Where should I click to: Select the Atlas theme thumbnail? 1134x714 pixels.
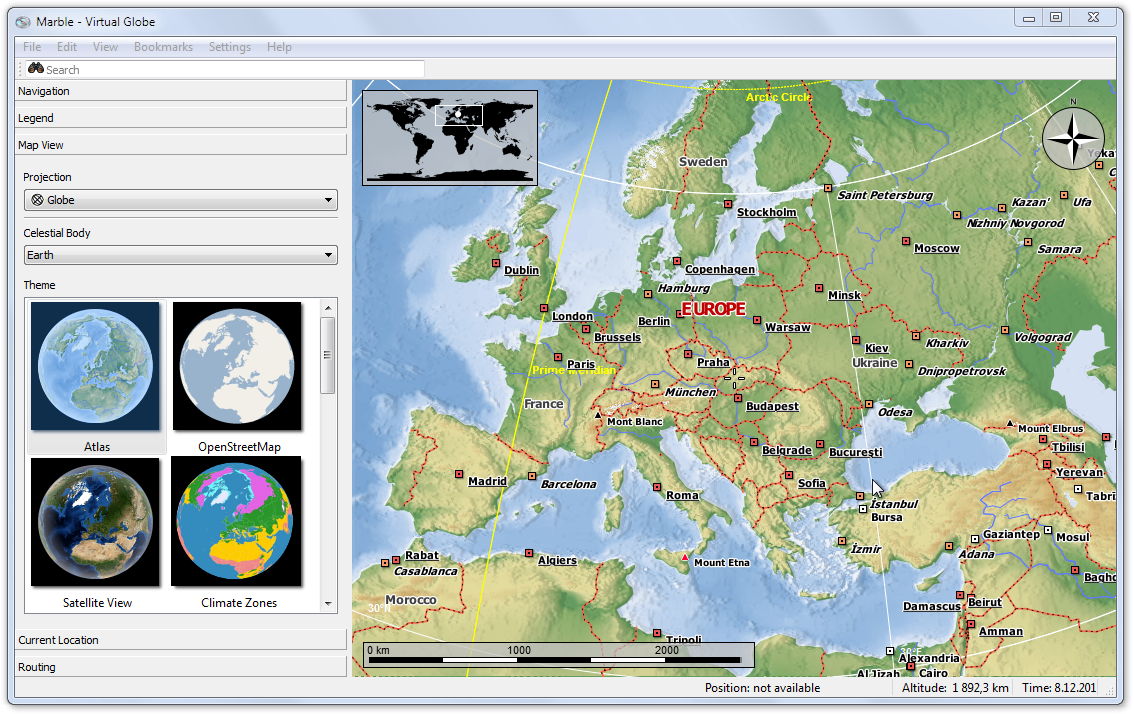pyautogui.click(x=96, y=377)
